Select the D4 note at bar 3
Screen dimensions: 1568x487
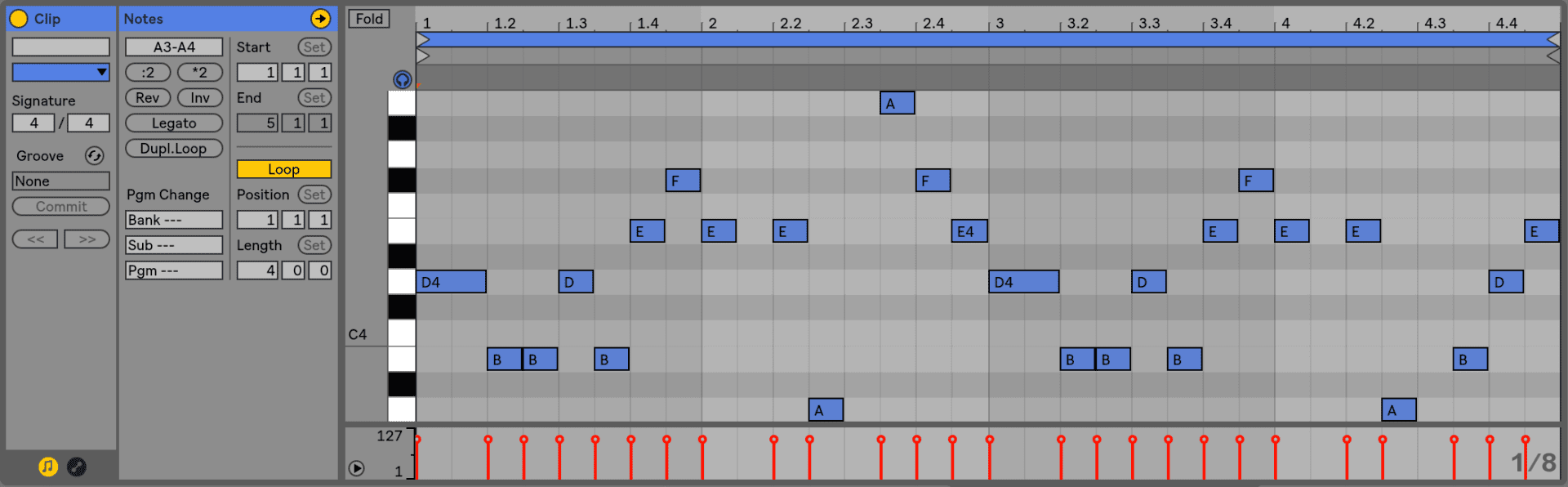[x=1024, y=282]
